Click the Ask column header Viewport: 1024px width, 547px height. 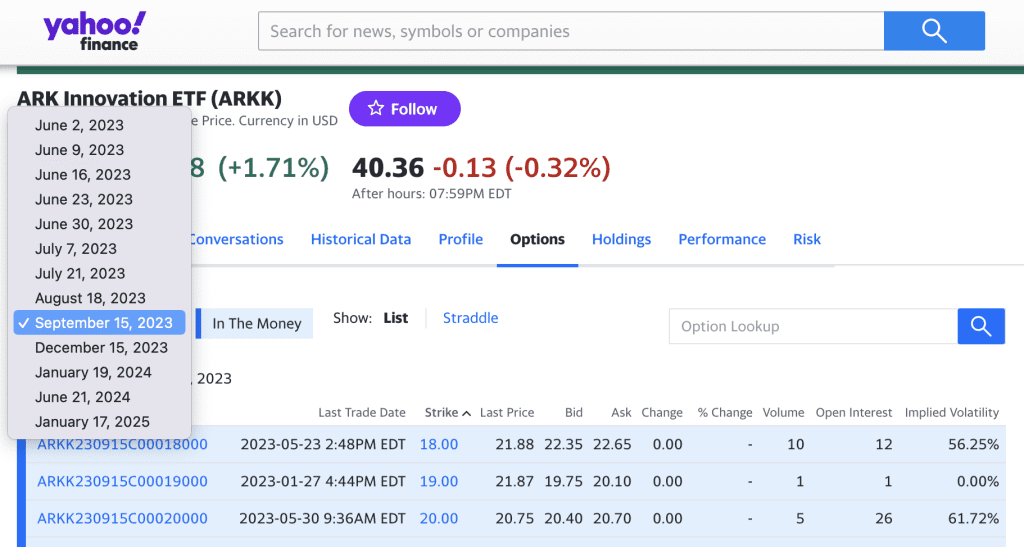[621, 413]
